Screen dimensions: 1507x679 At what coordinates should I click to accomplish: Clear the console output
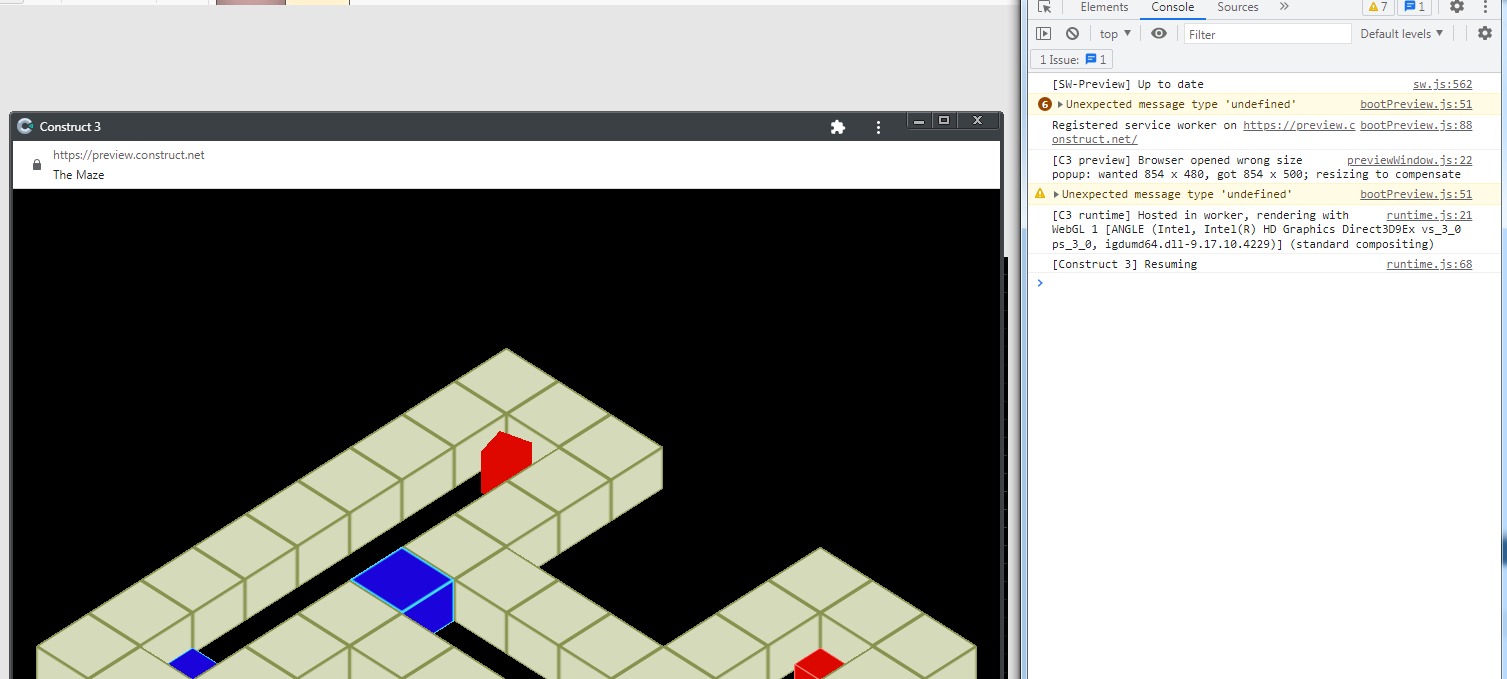point(1072,34)
